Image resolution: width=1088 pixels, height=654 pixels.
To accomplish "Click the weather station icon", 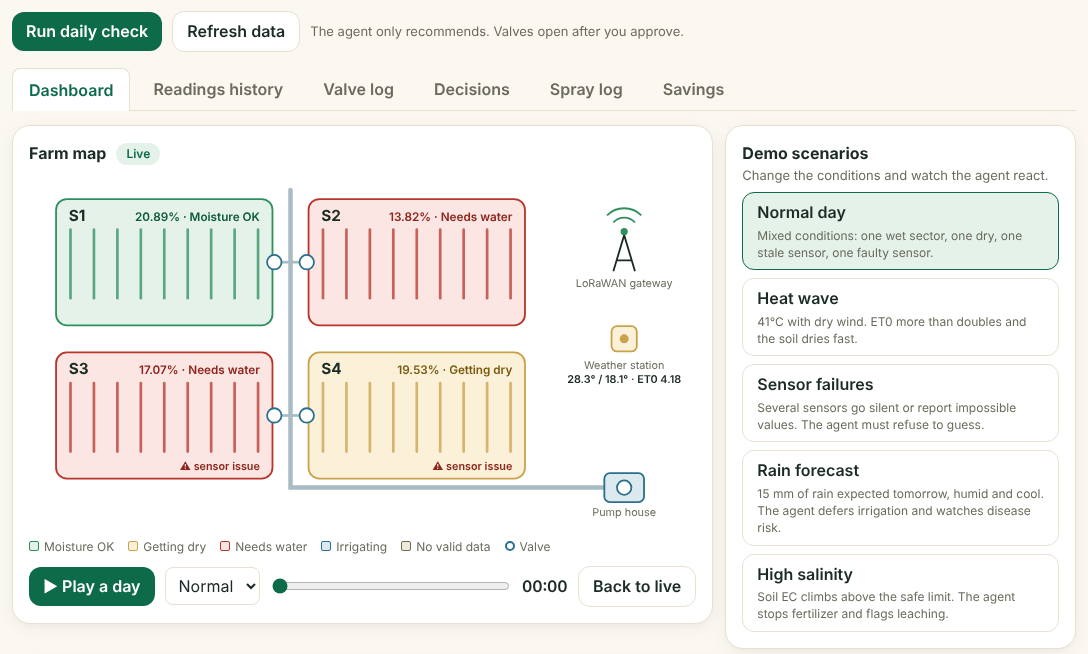I will tap(624, 339).
